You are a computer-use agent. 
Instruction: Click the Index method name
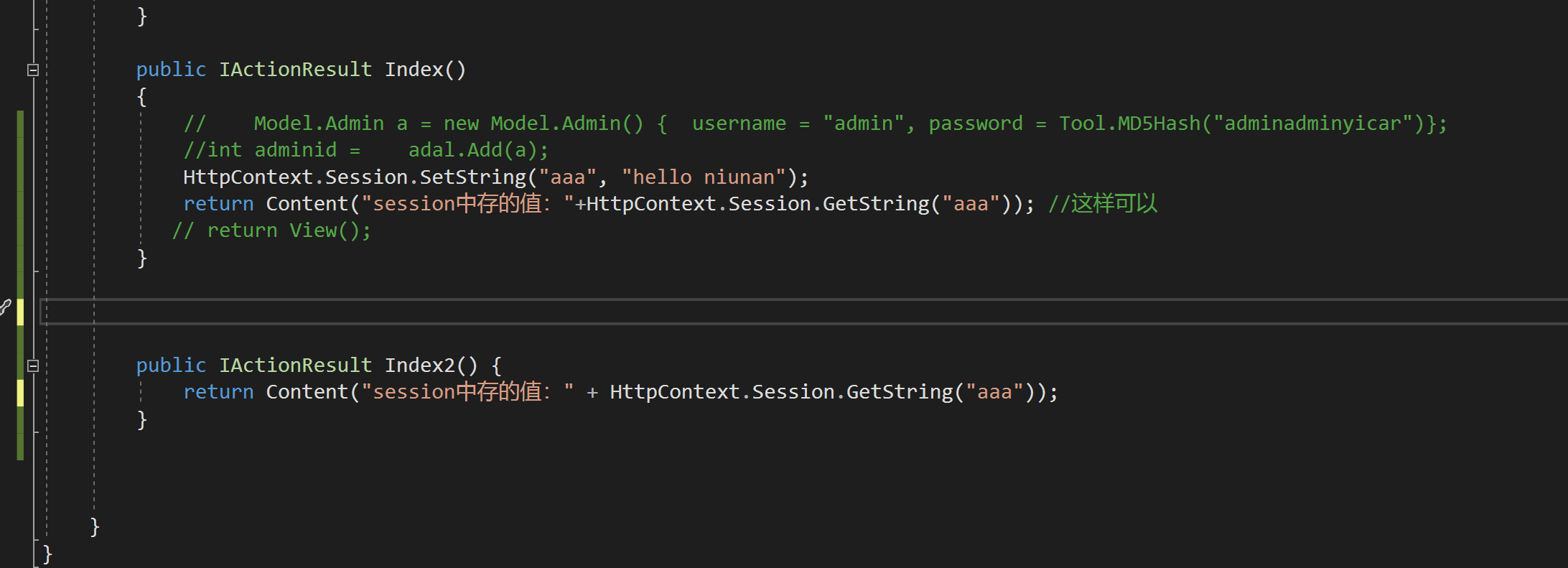point(414,70)
